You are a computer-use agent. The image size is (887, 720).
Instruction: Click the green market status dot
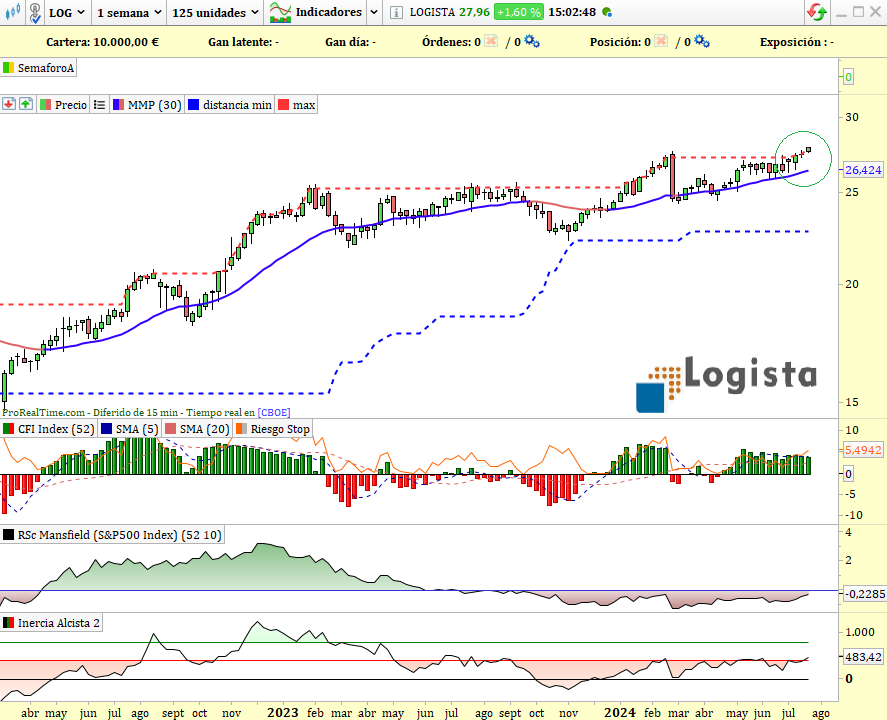[607, 12]
